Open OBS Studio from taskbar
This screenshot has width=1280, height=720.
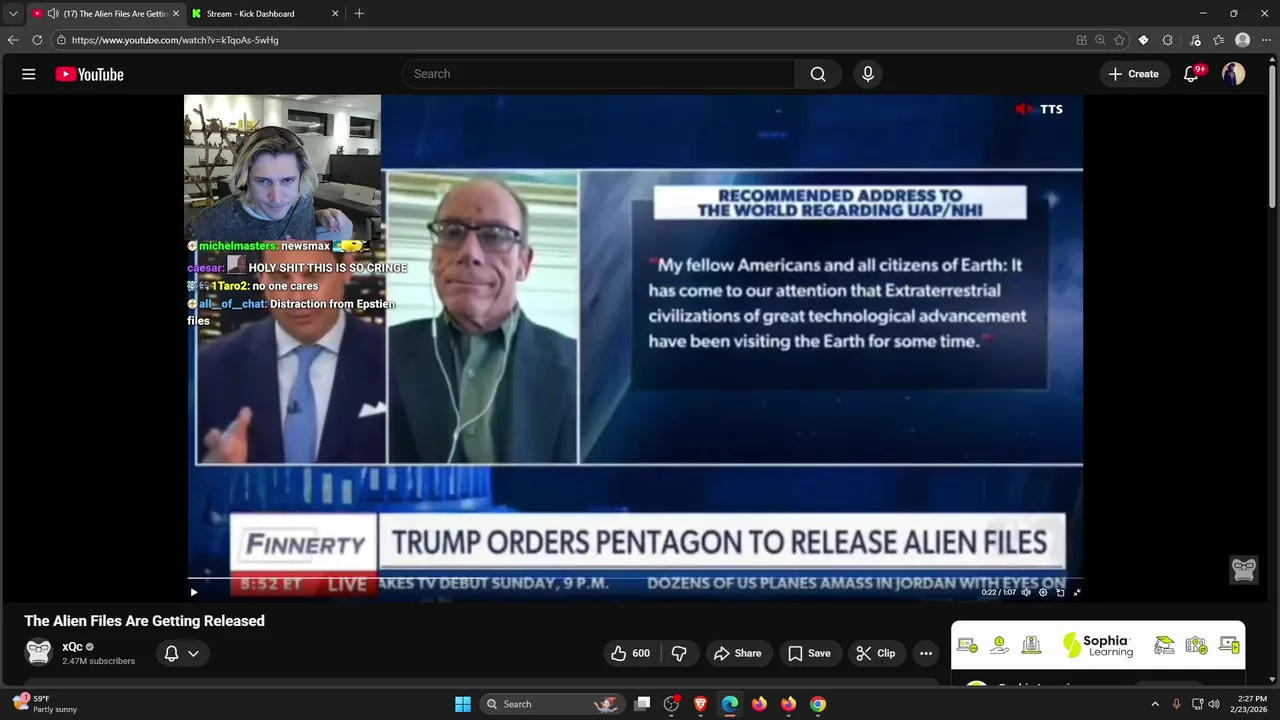click(672, 704)
